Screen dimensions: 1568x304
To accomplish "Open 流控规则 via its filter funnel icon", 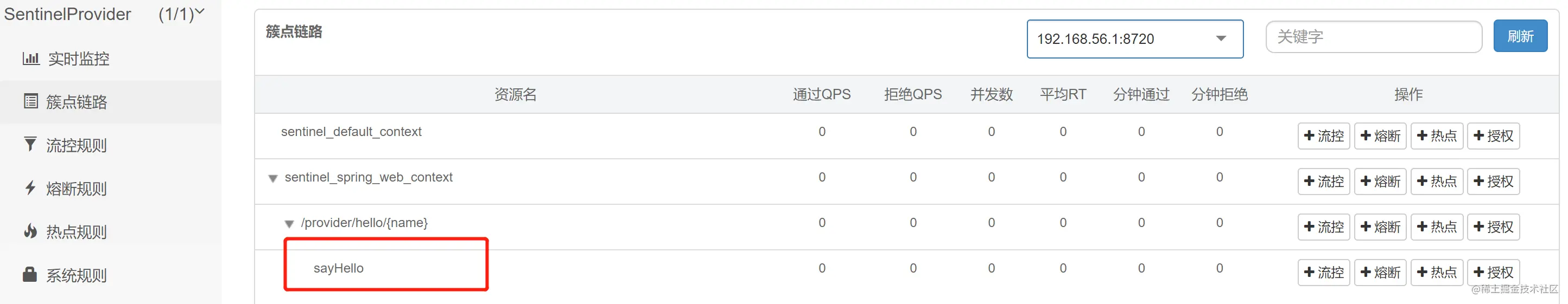I will 30,144.
